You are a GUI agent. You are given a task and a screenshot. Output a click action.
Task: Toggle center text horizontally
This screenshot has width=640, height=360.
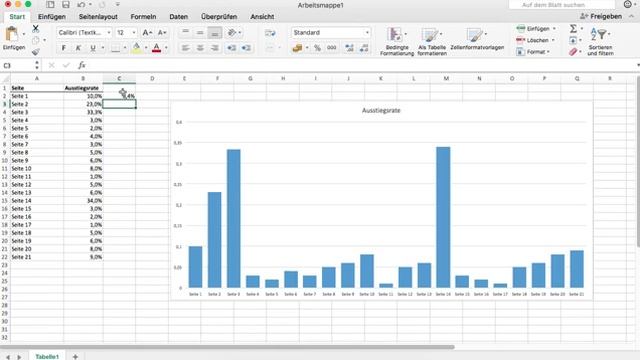200,48
